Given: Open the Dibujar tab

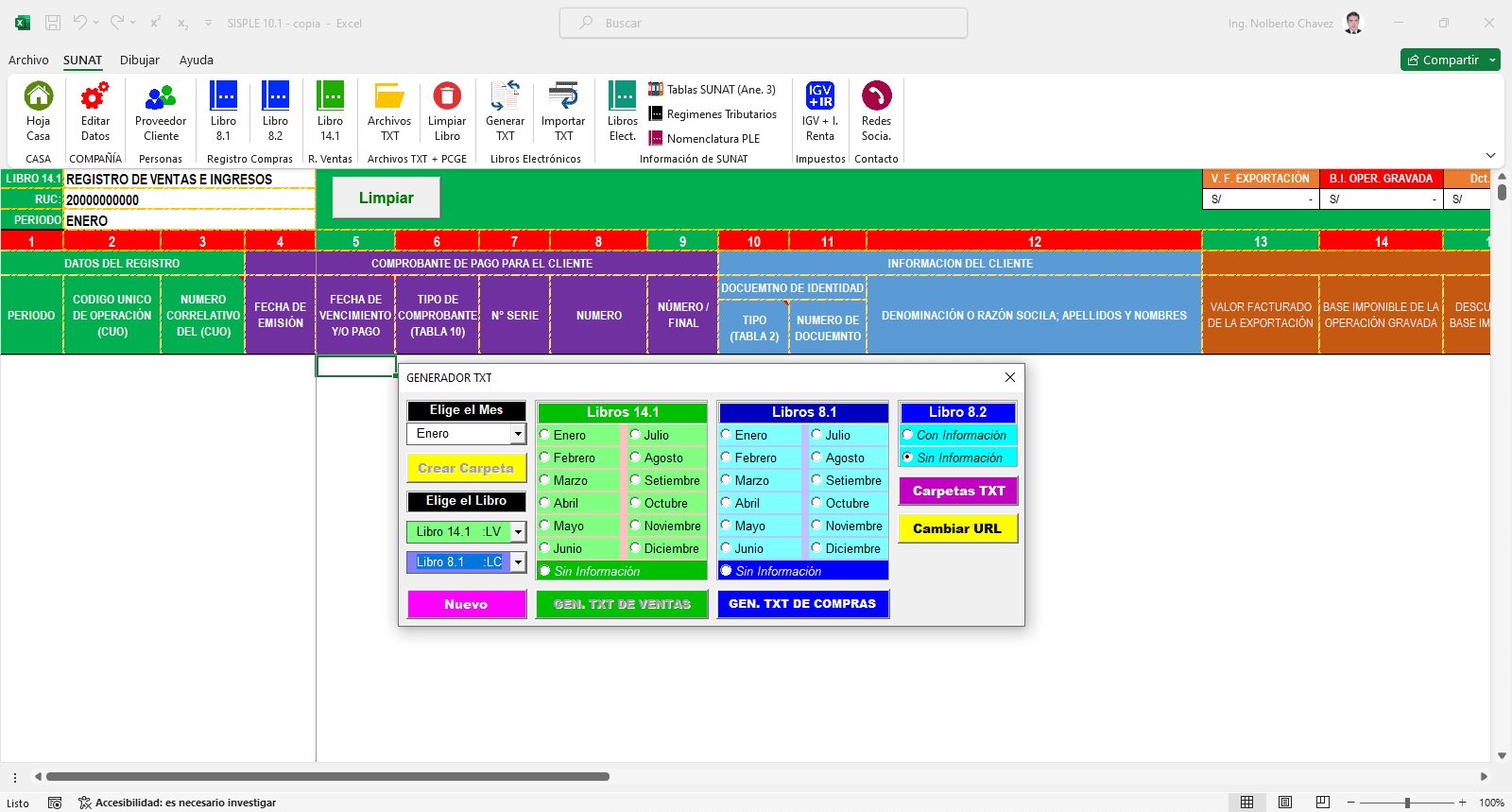Looking at the screenshot, I should tap(140, 60).
